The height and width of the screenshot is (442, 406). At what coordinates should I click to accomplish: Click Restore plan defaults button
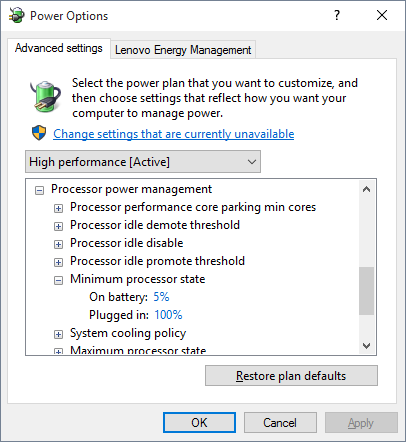point(291,376)
